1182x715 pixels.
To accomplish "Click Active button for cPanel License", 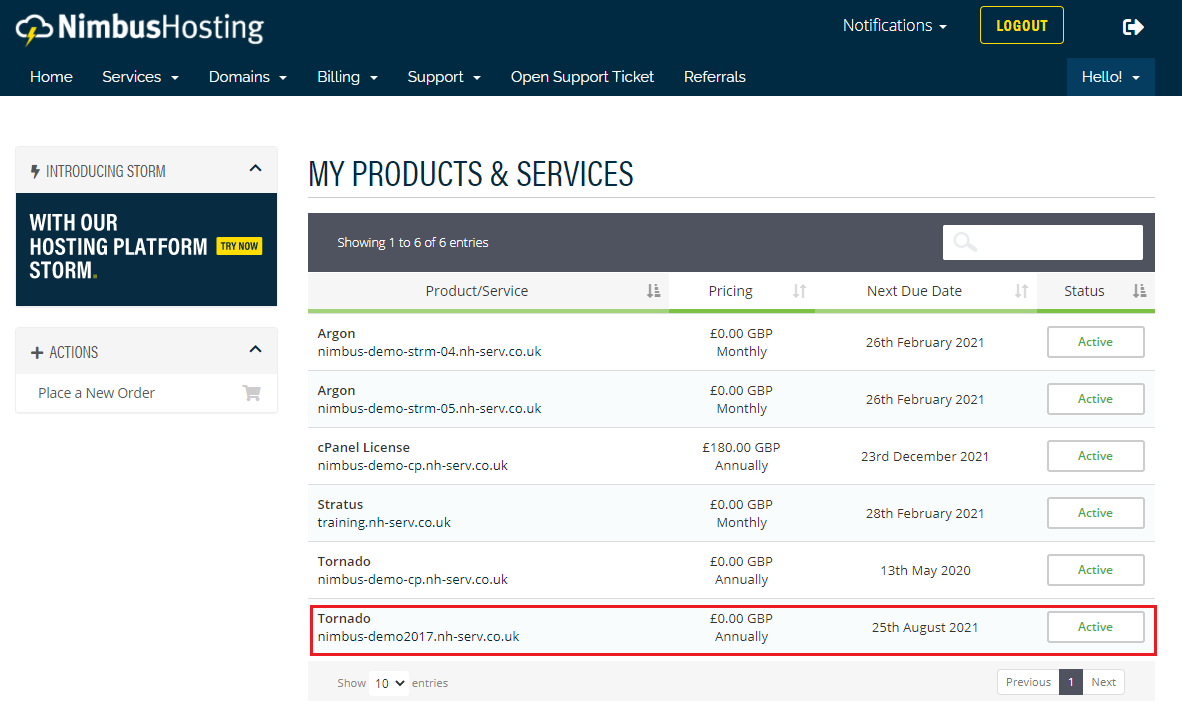I will click(1095, 456).
